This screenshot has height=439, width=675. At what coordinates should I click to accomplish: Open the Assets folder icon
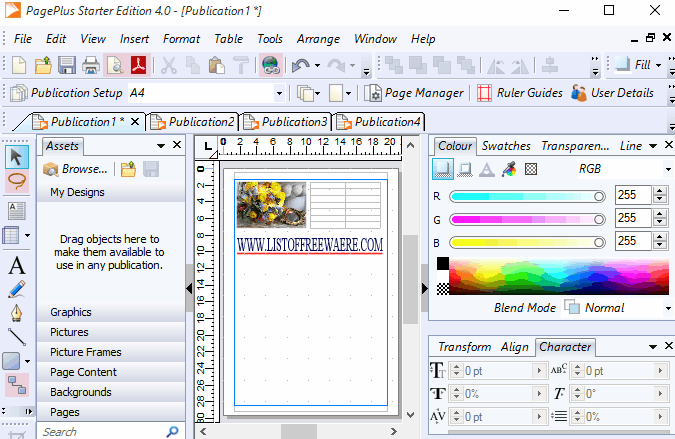[128, 169]
